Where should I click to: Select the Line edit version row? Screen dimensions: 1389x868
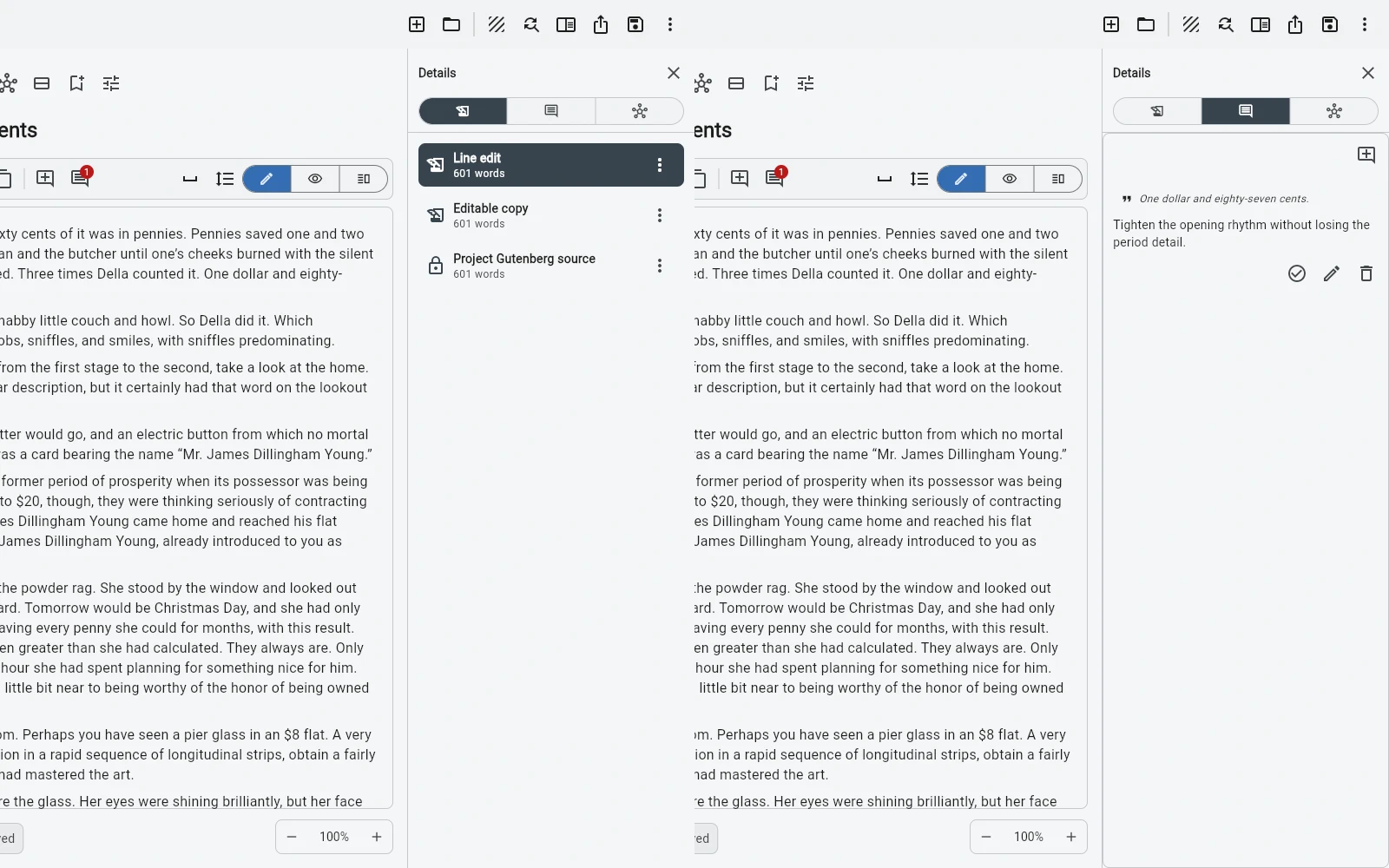point(551,165)
